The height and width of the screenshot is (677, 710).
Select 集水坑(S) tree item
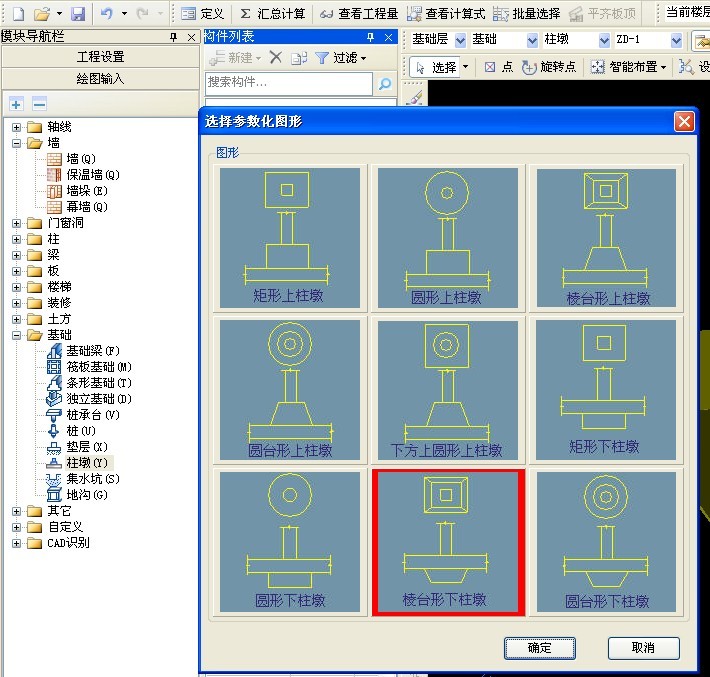(x=83, y=479)
